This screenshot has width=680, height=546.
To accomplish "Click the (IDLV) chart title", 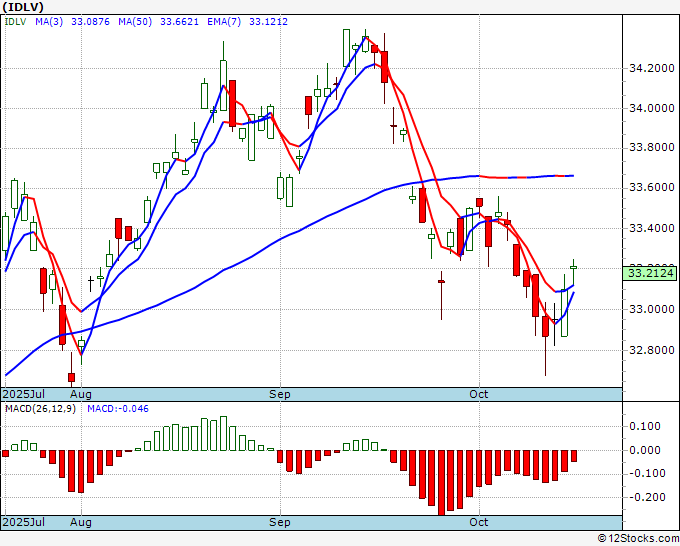I will tap(23, 7).
